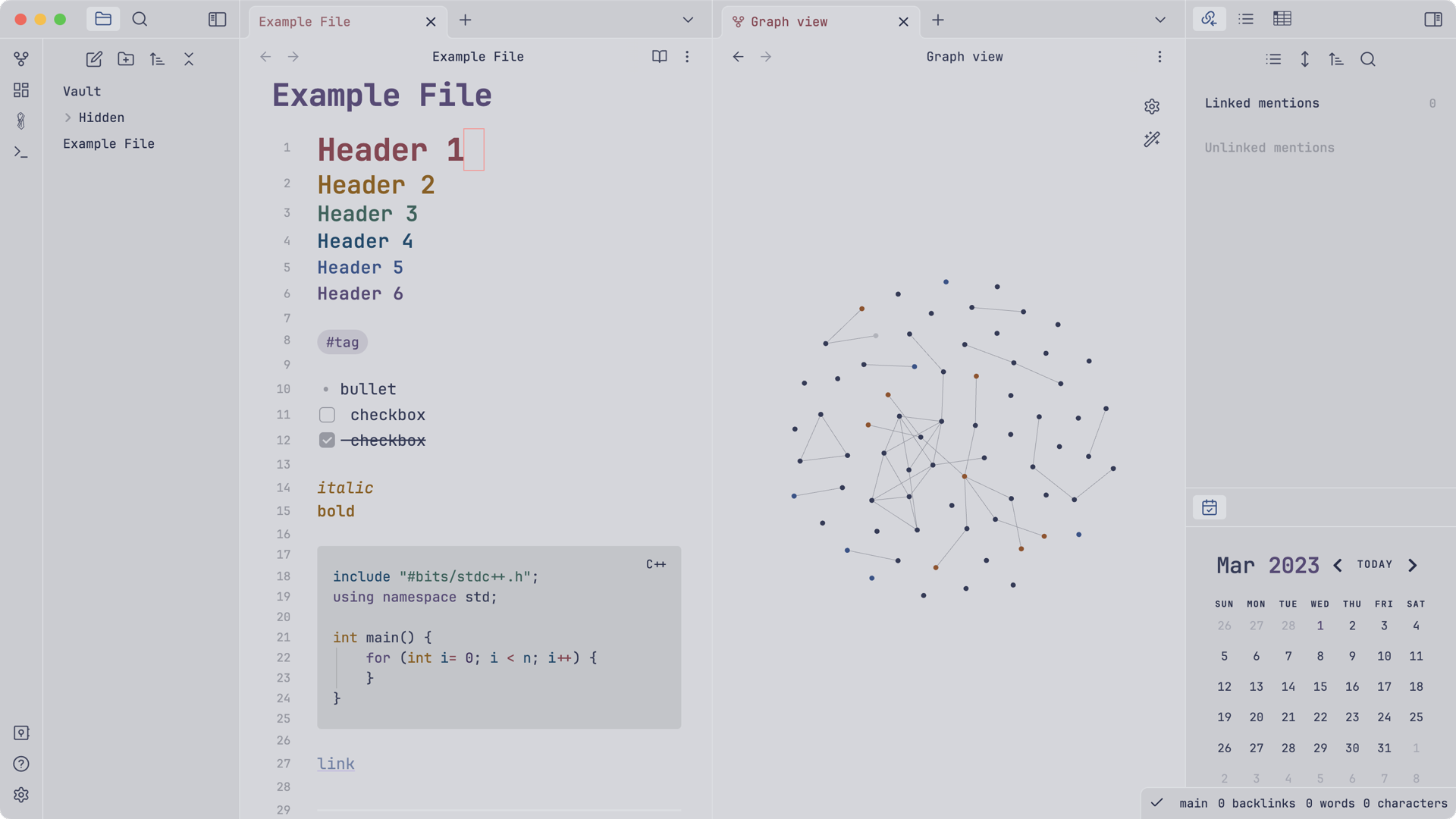Open the file explorer folder icon
The image size is (1456, 819).
[103, 19]
